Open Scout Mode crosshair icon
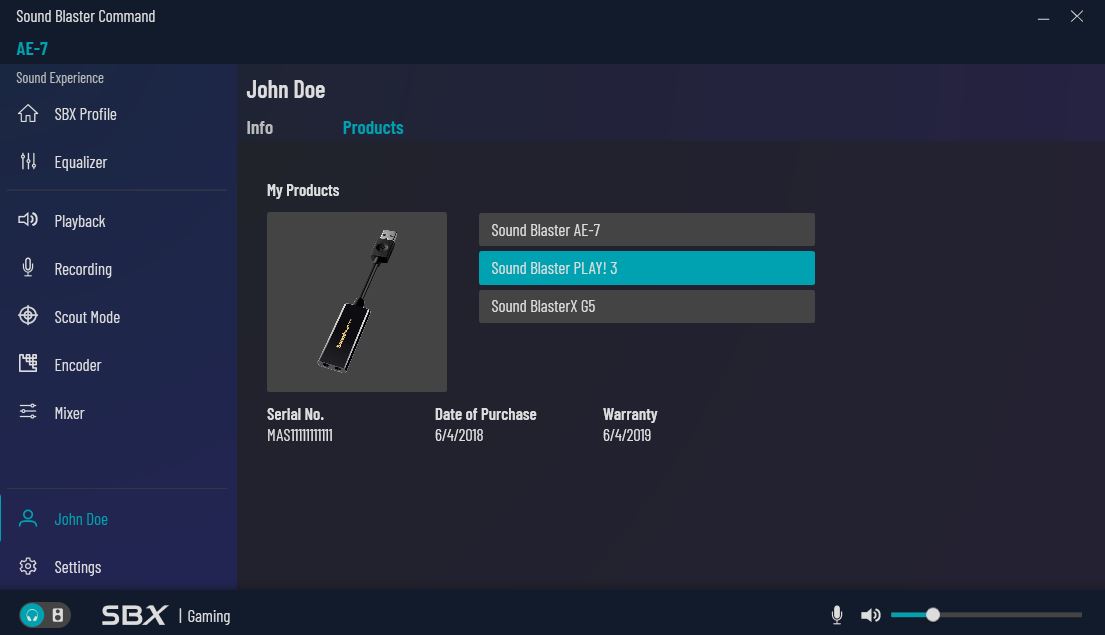Image resolution: width=1105 pixels, height=635 pixels. [28, 316]
